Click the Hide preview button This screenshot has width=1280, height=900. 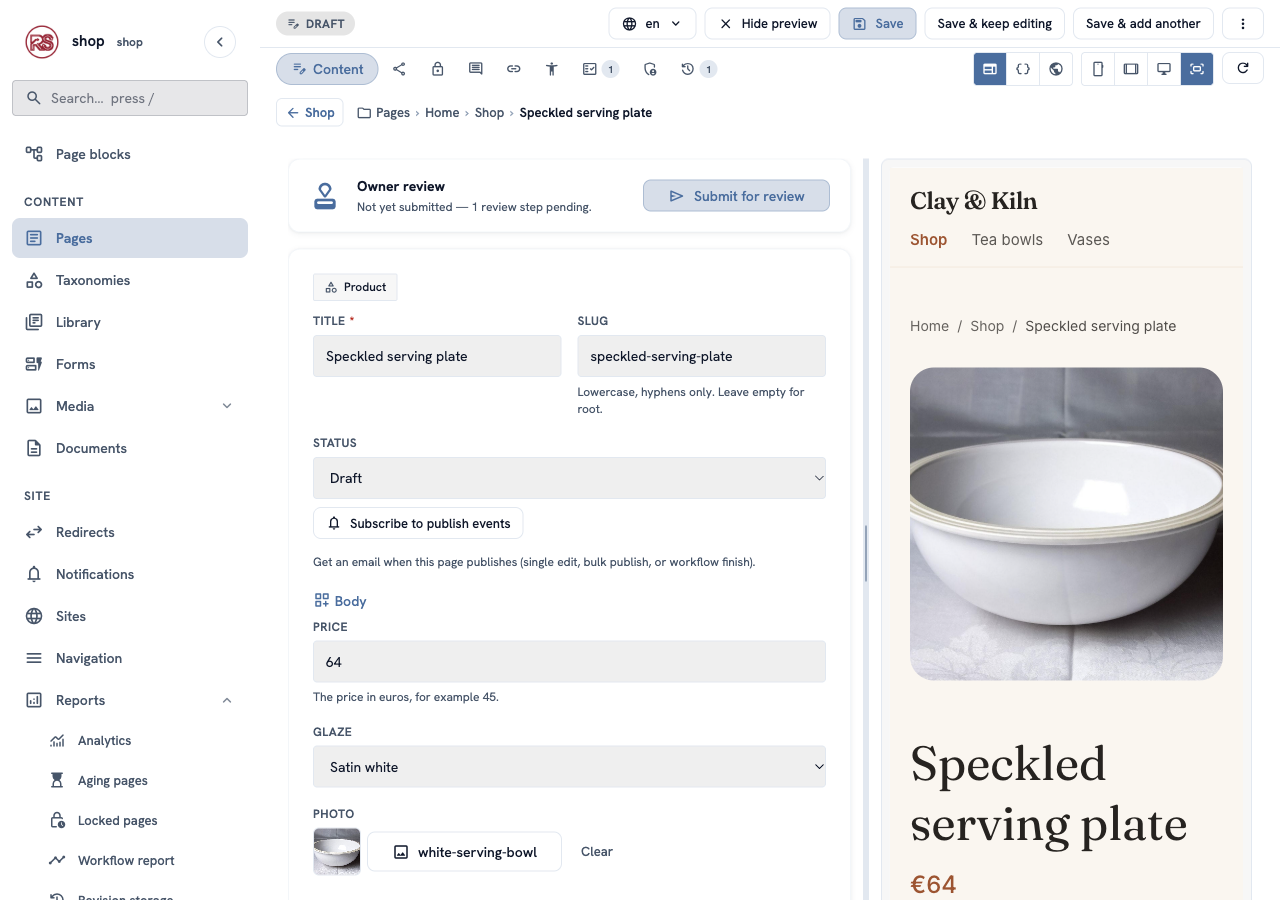(767, 23)
